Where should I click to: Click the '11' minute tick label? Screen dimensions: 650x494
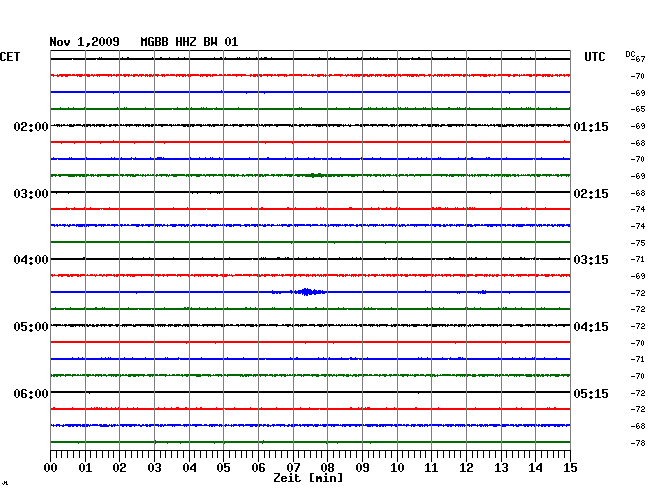(x=431, y=468)
